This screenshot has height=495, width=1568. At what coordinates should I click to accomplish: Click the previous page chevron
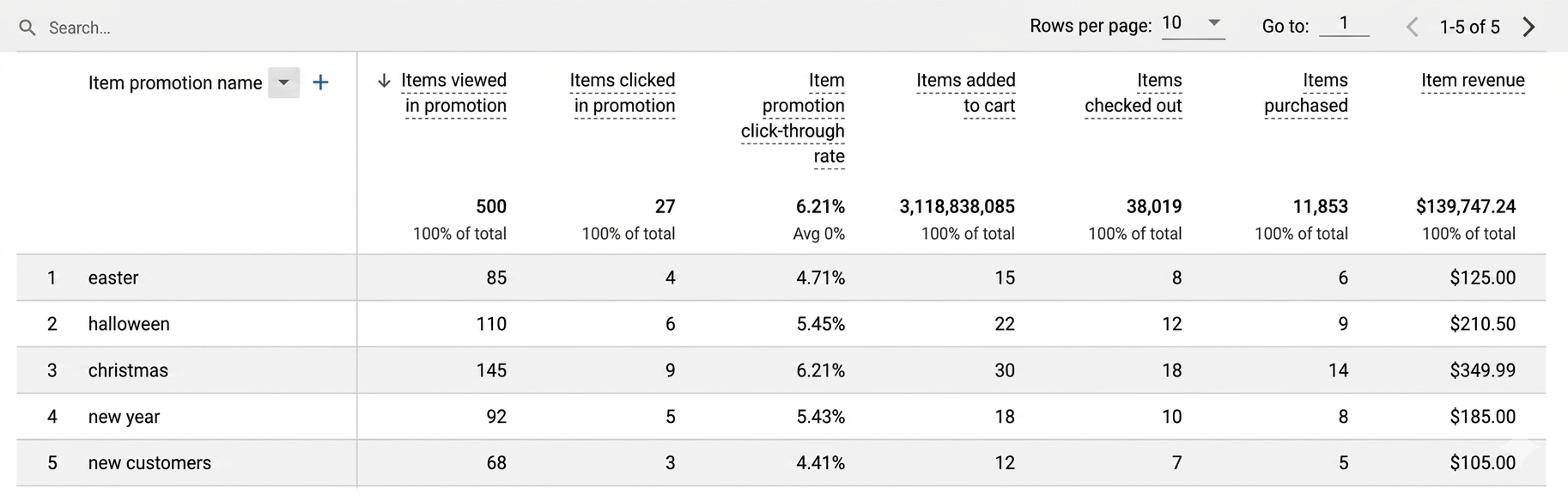click(x=1411, y=27)
